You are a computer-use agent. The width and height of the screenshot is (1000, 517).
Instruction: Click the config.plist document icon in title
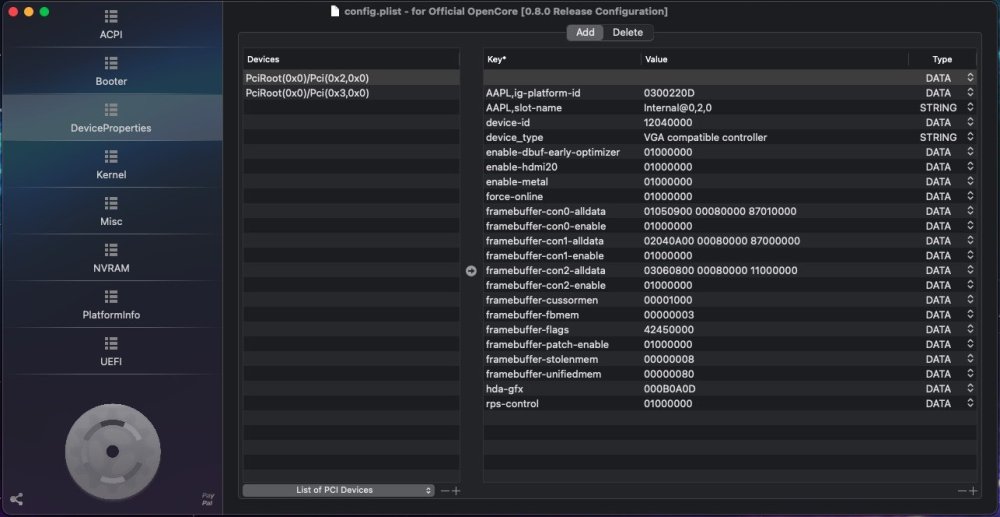tap(335, 11)
